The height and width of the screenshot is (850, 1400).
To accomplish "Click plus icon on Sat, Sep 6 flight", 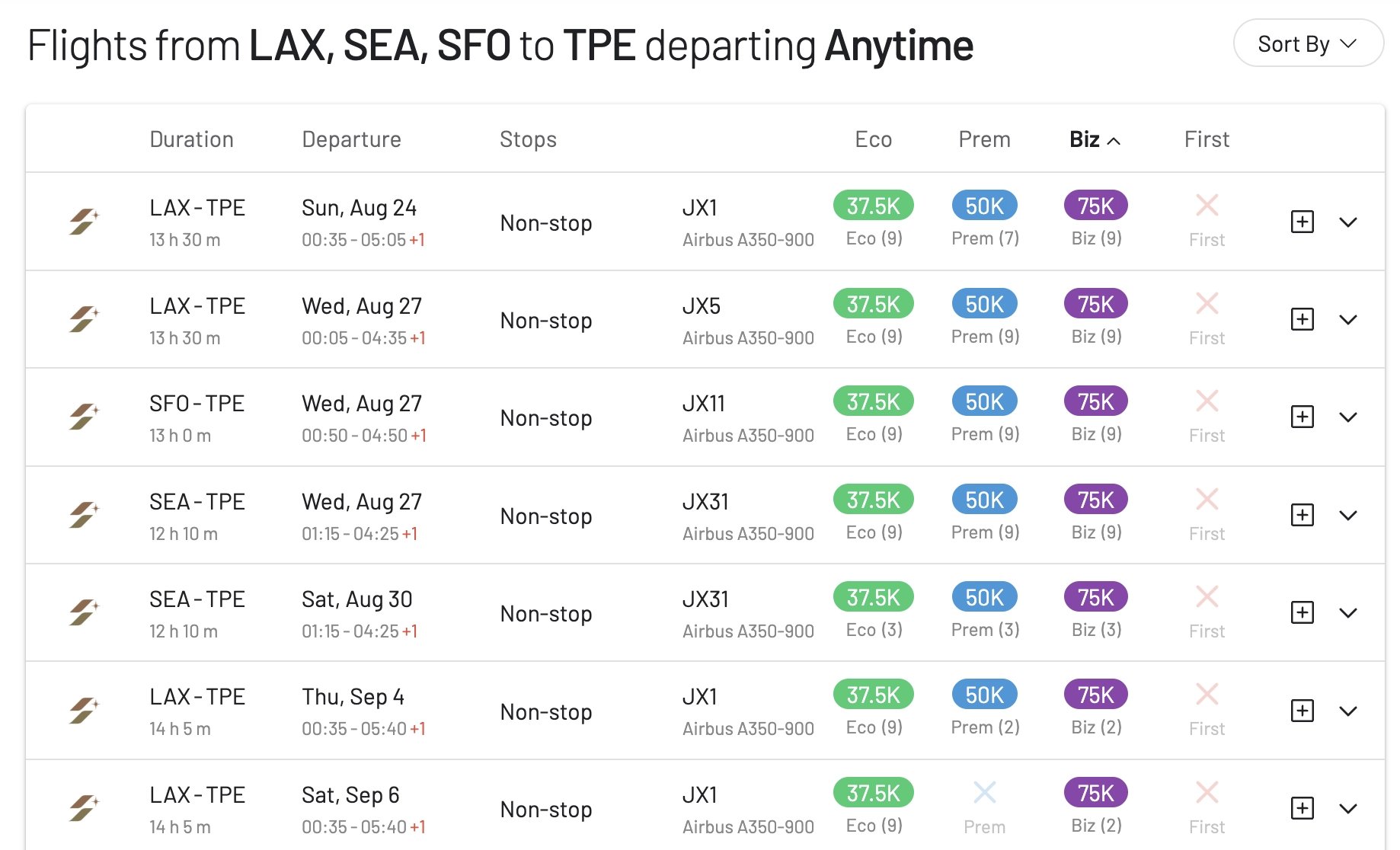I will [x=1302, y=808].
